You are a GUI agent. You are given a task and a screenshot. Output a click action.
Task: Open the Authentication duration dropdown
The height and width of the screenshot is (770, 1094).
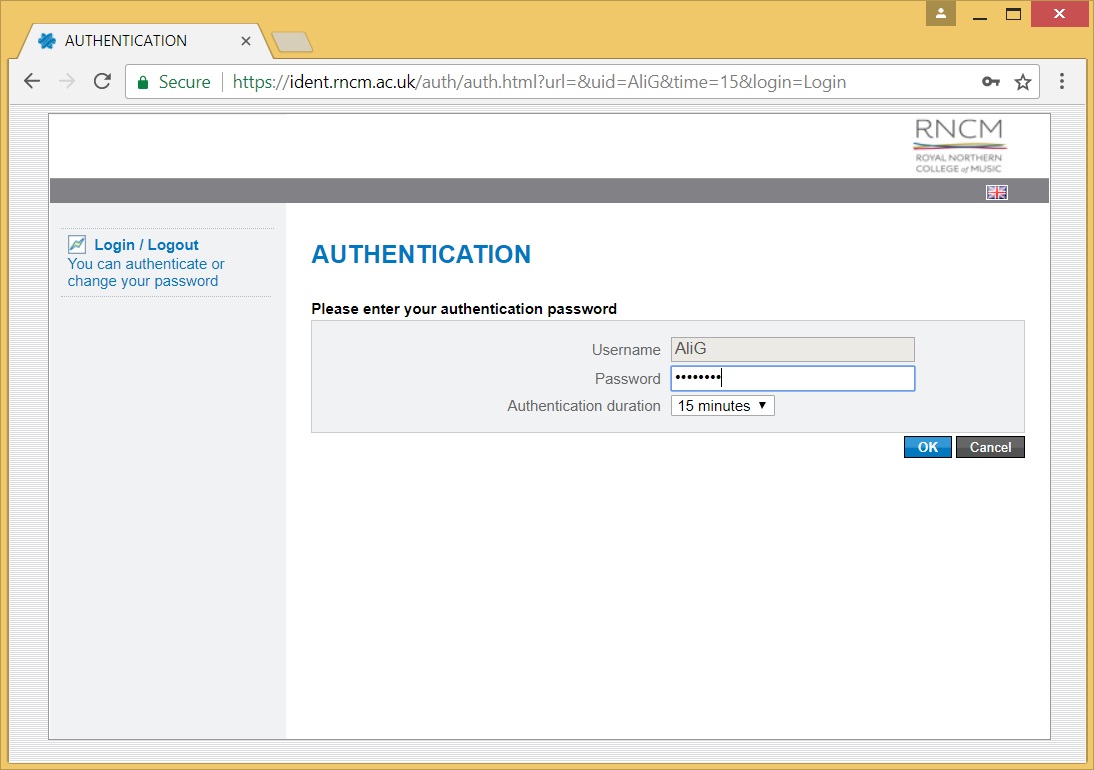(x=722, y=405)
